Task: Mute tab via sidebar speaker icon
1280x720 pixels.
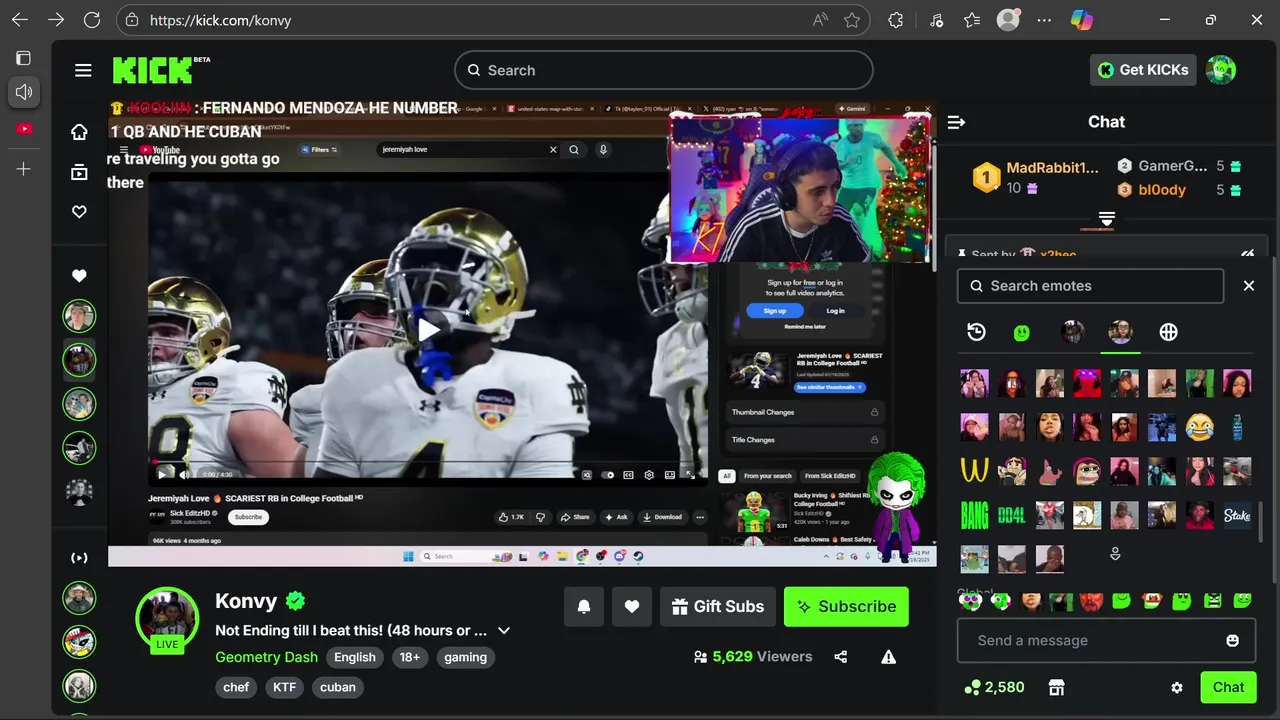Action: [x=24, y=92]
